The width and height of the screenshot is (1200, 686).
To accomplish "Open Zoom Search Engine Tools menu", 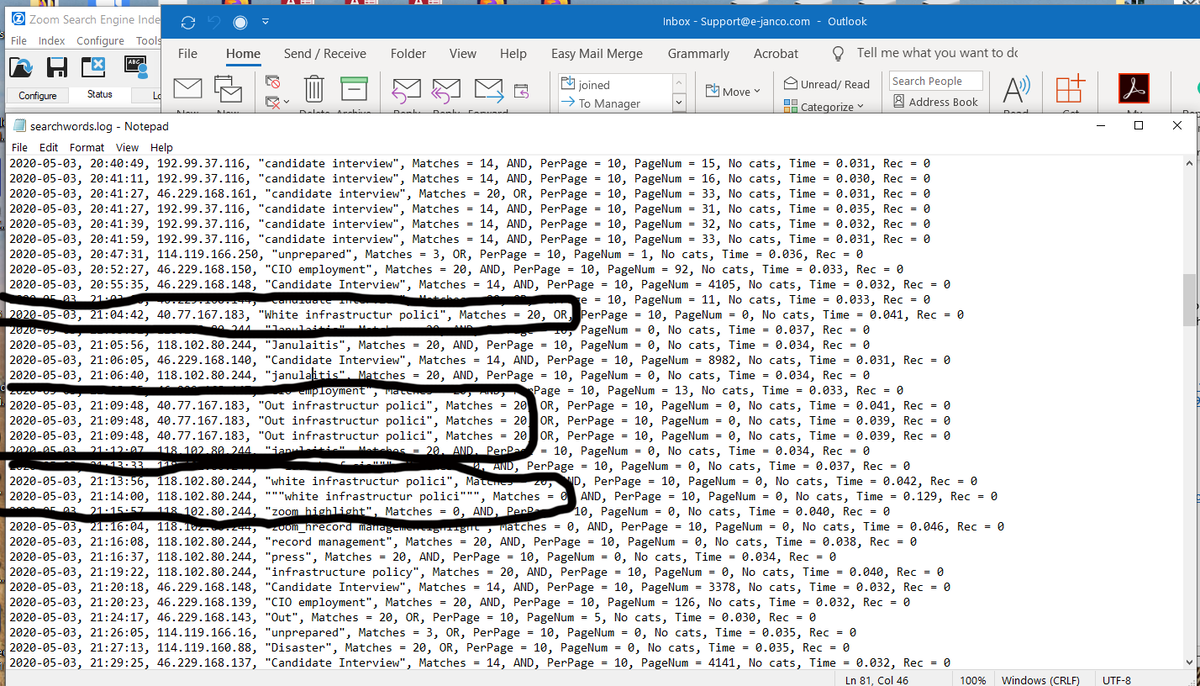I will tap(147, 41).
